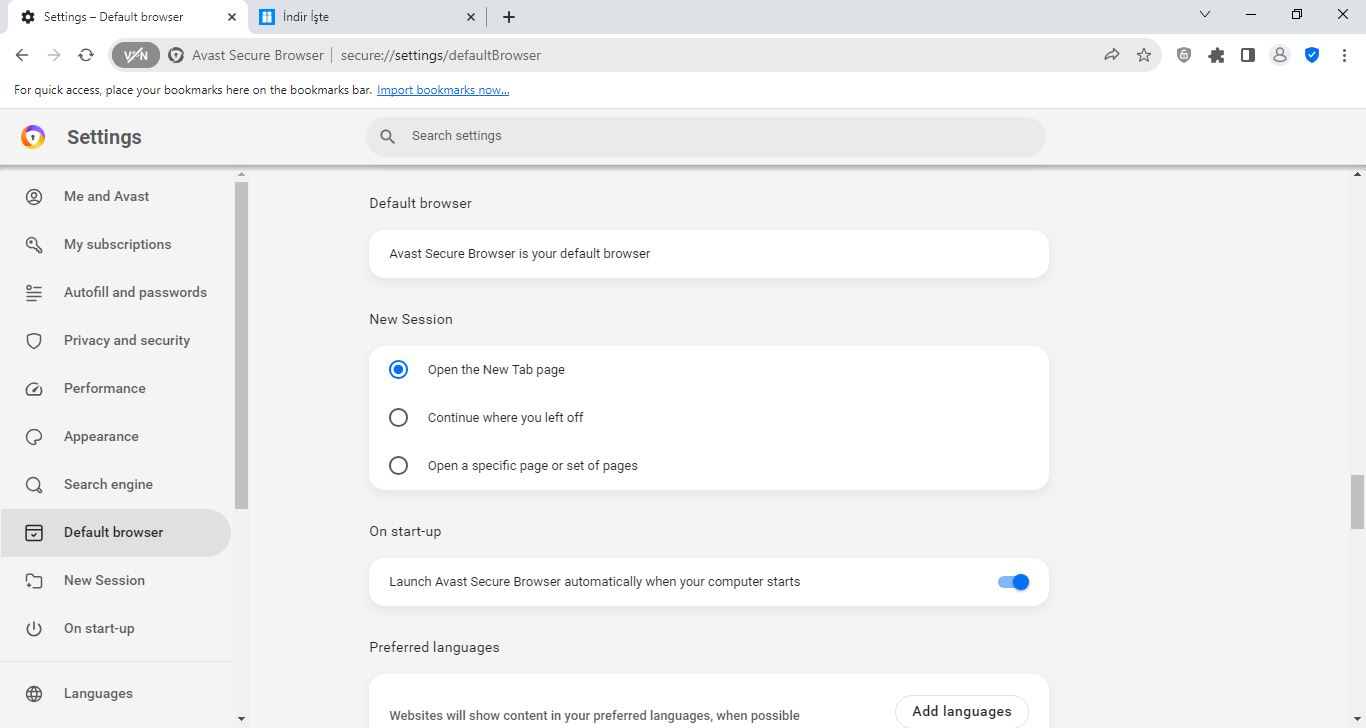
Task: Select the Settings – Default browser tab
Action: 128,17
